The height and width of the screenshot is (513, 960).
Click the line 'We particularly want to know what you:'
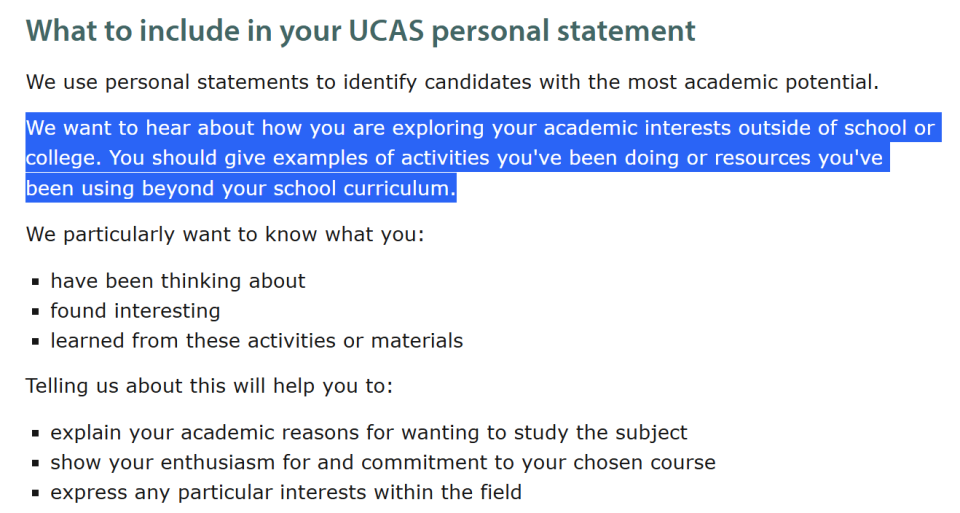[225, 235]
